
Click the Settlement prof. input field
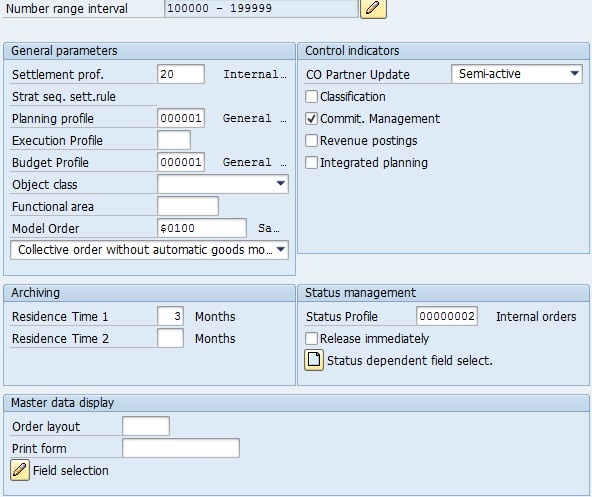coord(181,74)
